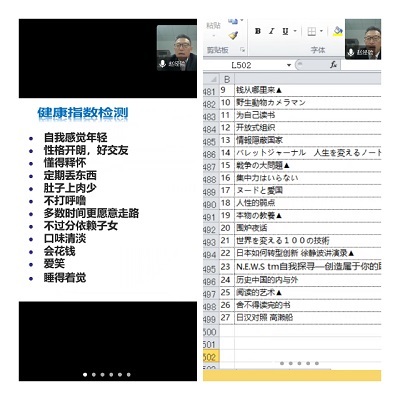Open the underline style dropdown arrow
This screenshot has width=400, height=400.
click(x=295, y=31)
